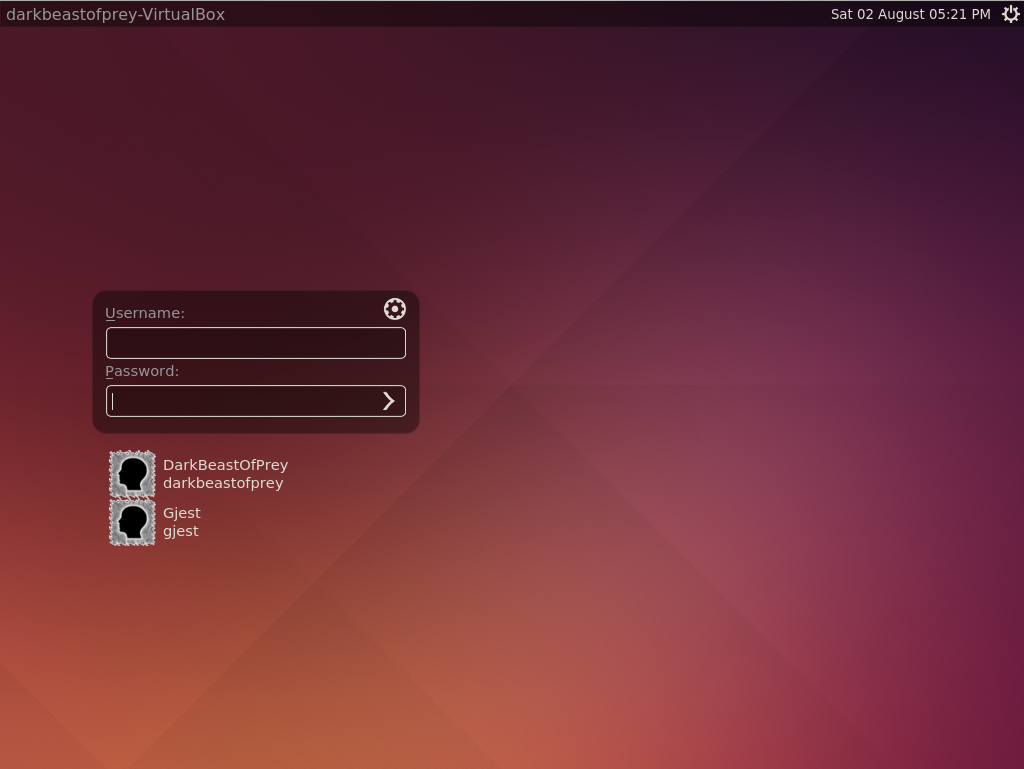This screenshot has width=1024, height=769.
Task: Choose the lowercase darkbeastofprey login name
Action: click(223, 483)
